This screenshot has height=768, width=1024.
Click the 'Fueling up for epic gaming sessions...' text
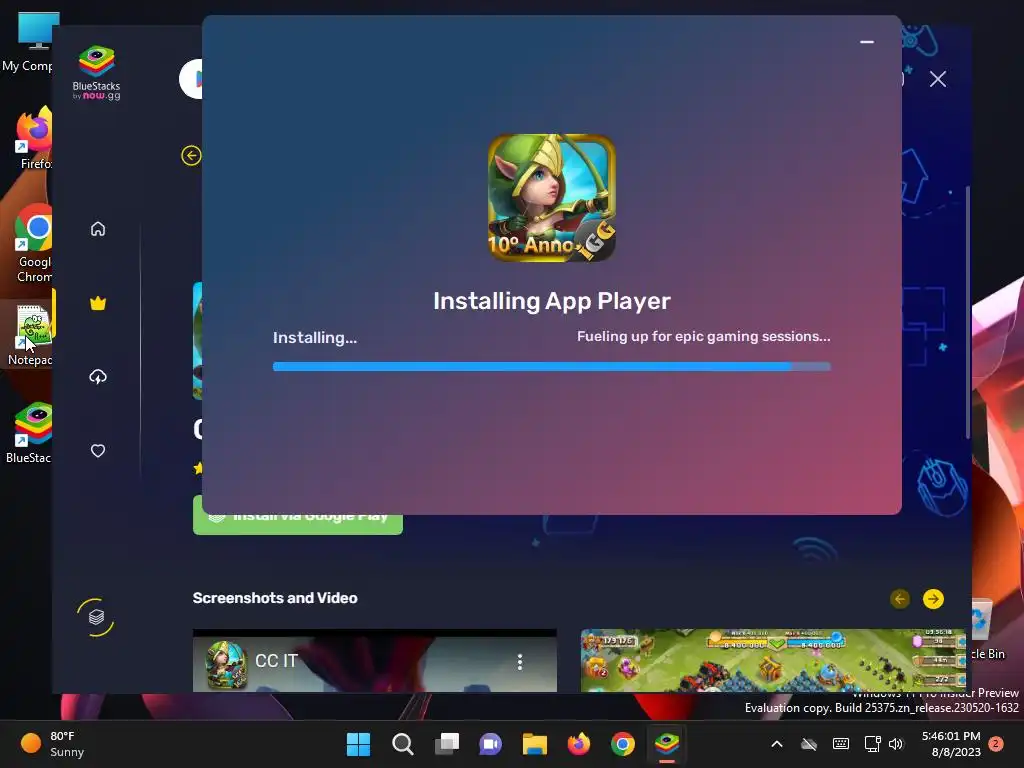pyautogui.click(x=704, y=336)
